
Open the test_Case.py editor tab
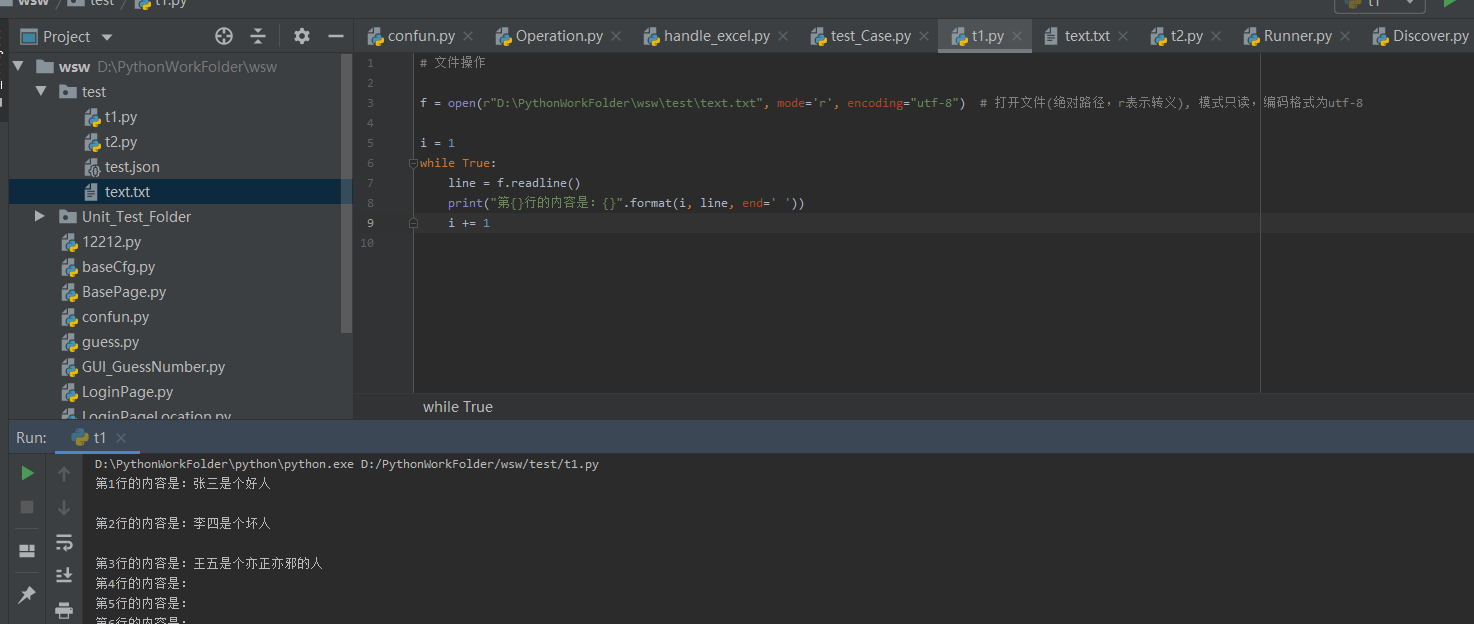870,36
